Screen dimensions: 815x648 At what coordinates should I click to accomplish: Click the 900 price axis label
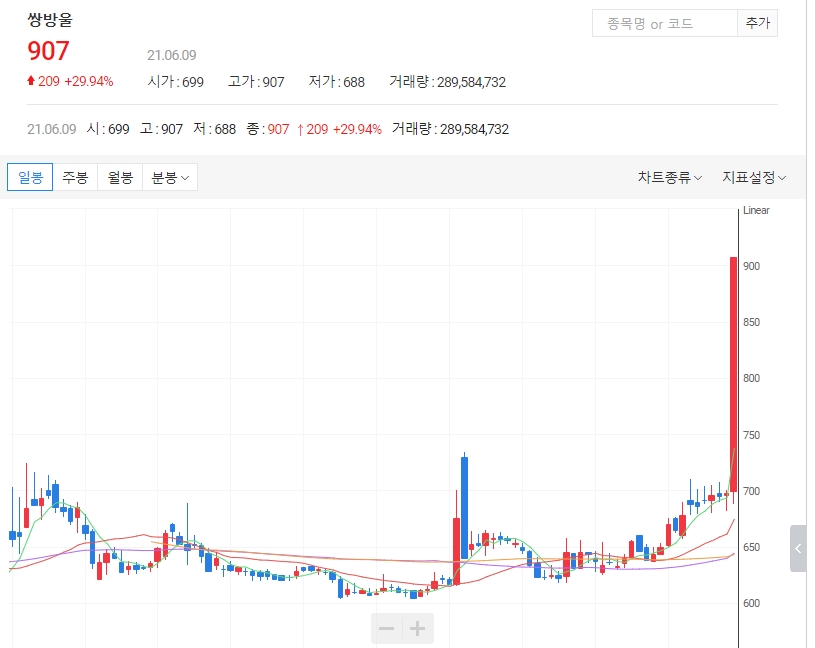(x=752, y=266)
